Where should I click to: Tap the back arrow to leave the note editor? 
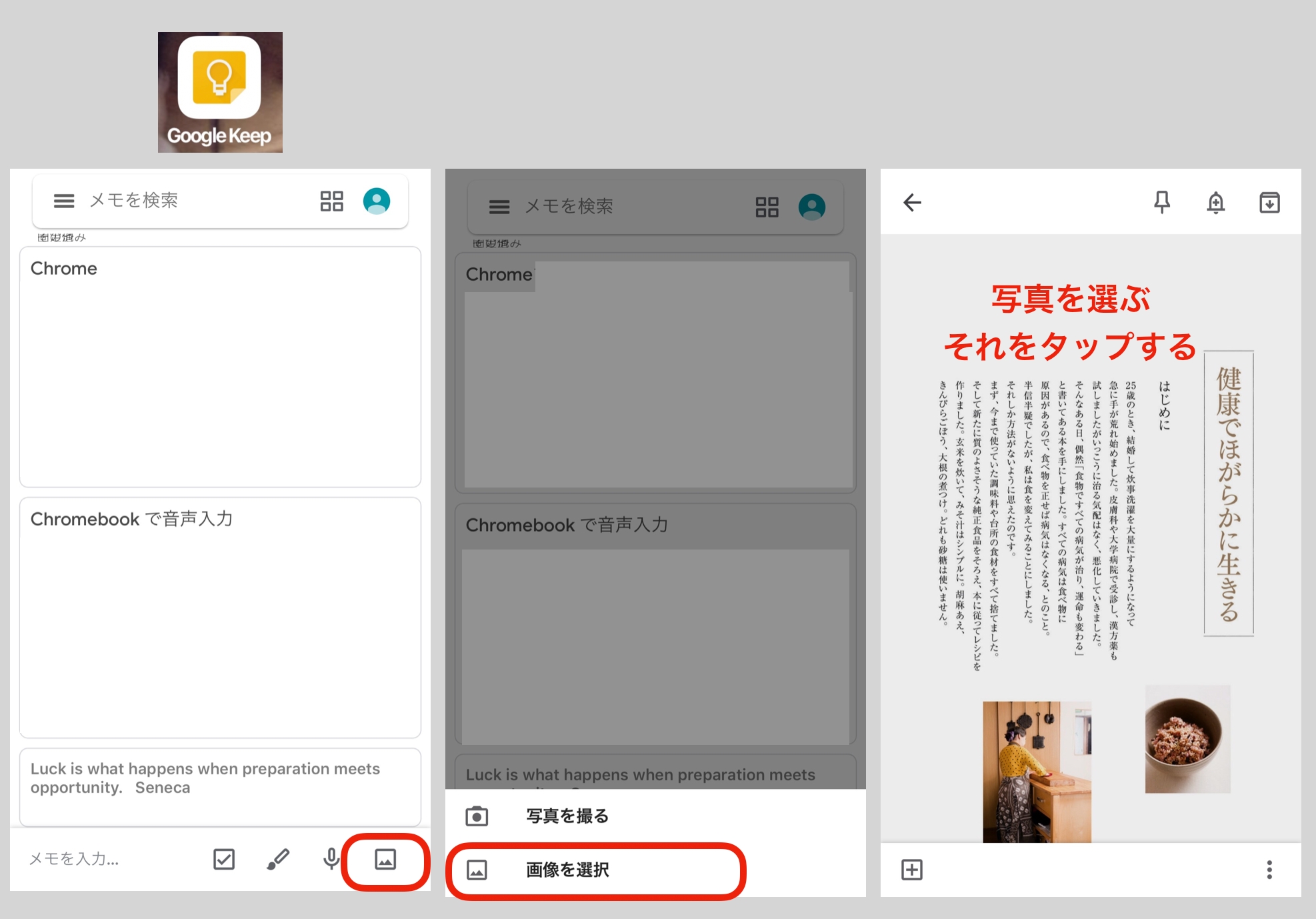tap(912, 202)
